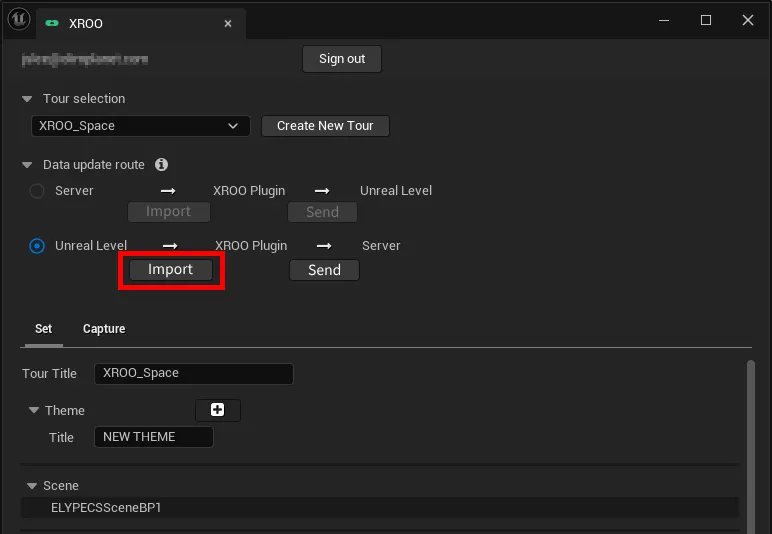
Task: Click the Unreal Engine logo icon
Action: (x=19, y=20)
